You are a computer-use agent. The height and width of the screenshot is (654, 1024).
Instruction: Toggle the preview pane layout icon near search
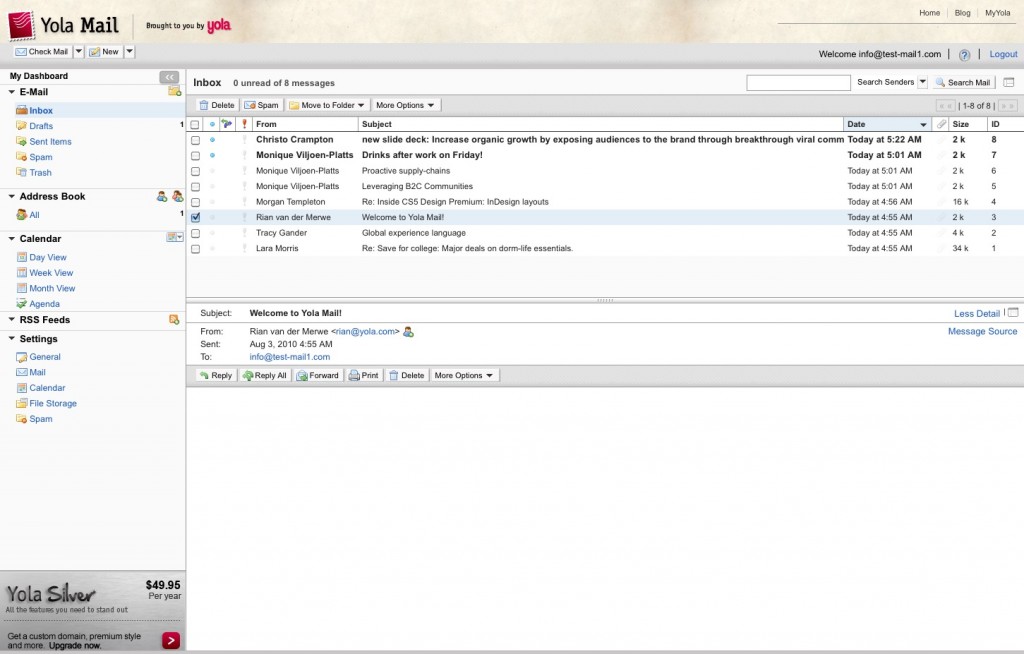[x=1009, y=82]
